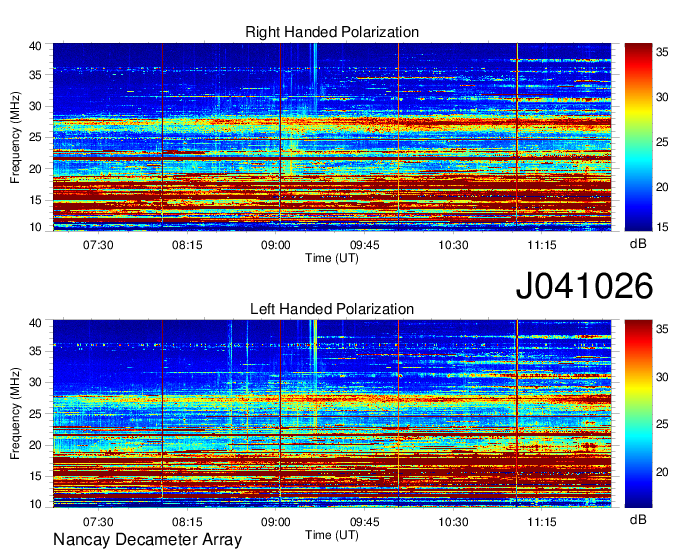680x552 pixels.
Task: Click the 30 MHz frequency tick on the Left Handed plot
Action: click(35, 382)
